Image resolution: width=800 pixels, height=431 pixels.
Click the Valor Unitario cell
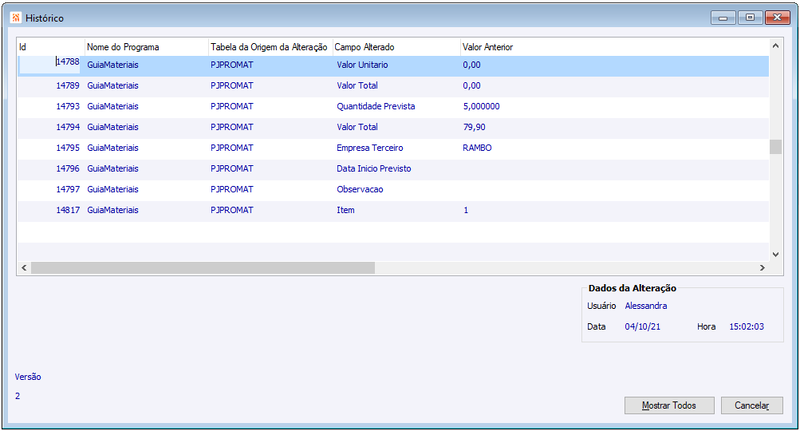coord(362,65)
